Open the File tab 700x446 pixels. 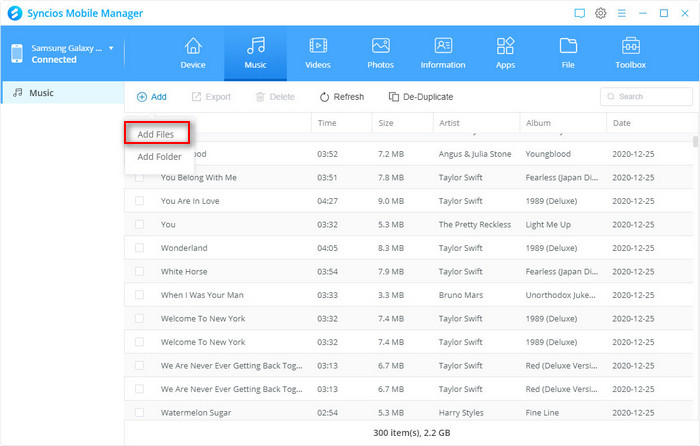[568, 53]
